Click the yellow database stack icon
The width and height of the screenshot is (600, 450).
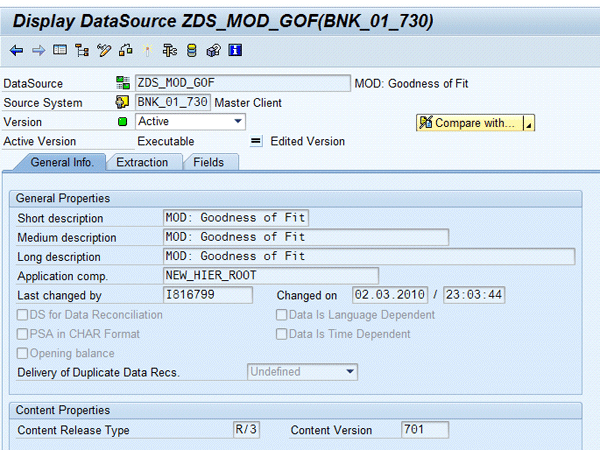pyautogui.click(x=192, y=50)
